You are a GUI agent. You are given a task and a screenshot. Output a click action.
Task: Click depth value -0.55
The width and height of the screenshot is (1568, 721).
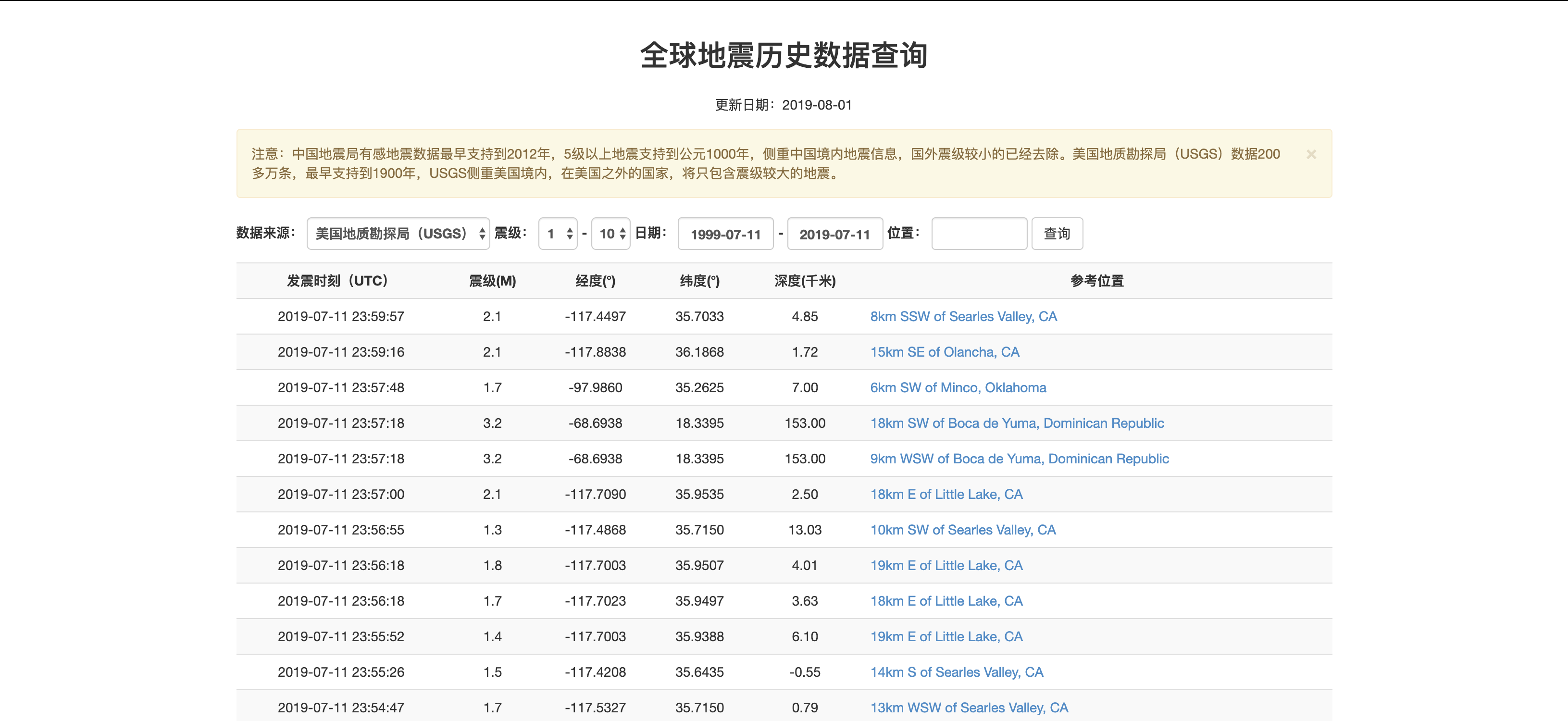[x=805, y=672]
